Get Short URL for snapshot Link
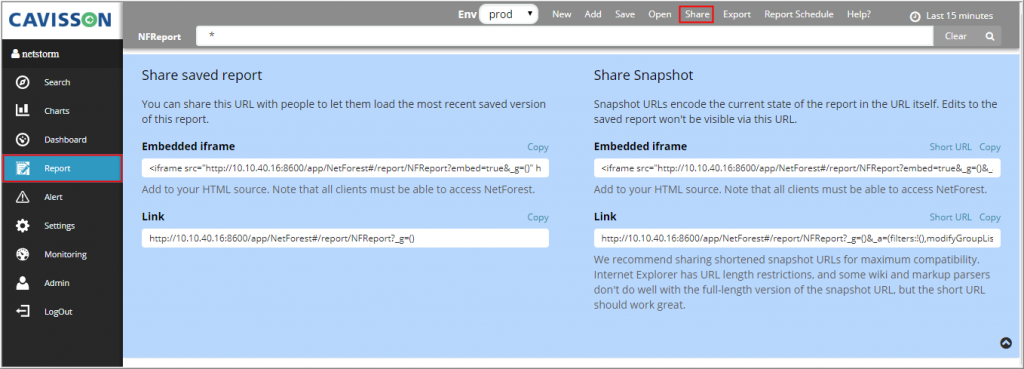Viewport: 1024px width, 369px height. [x=950, y=217]
